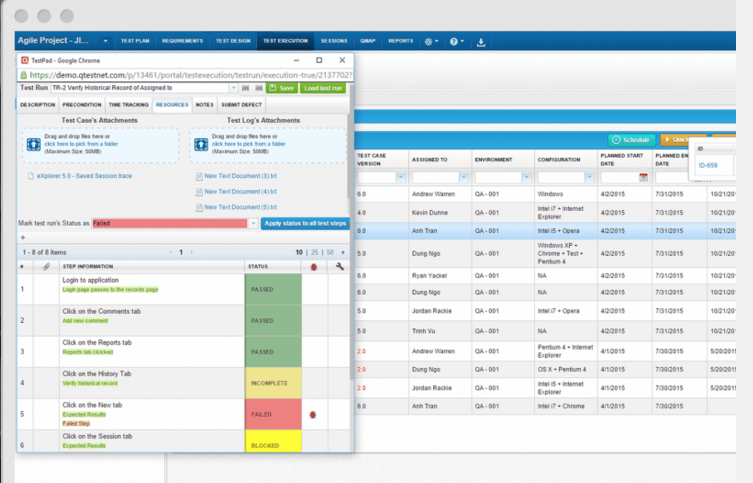Screen dimensions: 753x483
Task: Click the download icon in top navigation
Action: [481, 42]
